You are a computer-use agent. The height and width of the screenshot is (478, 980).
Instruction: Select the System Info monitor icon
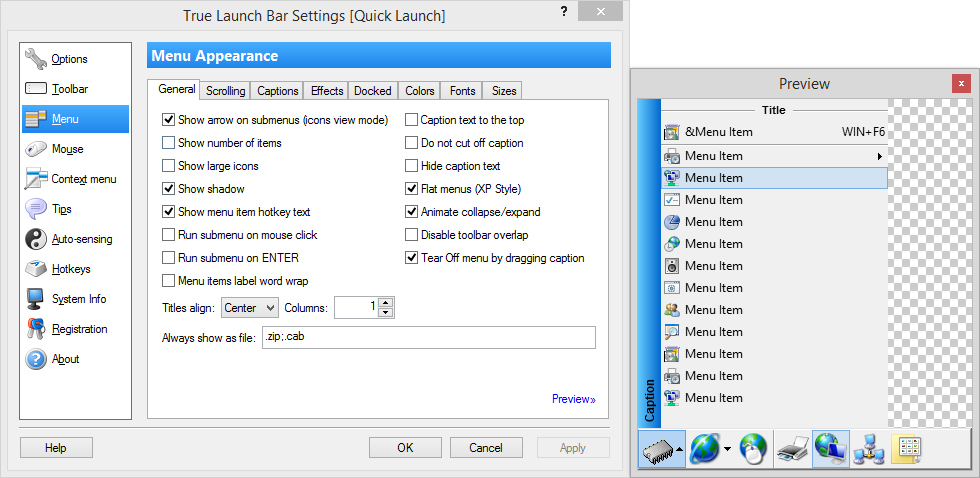36,299
